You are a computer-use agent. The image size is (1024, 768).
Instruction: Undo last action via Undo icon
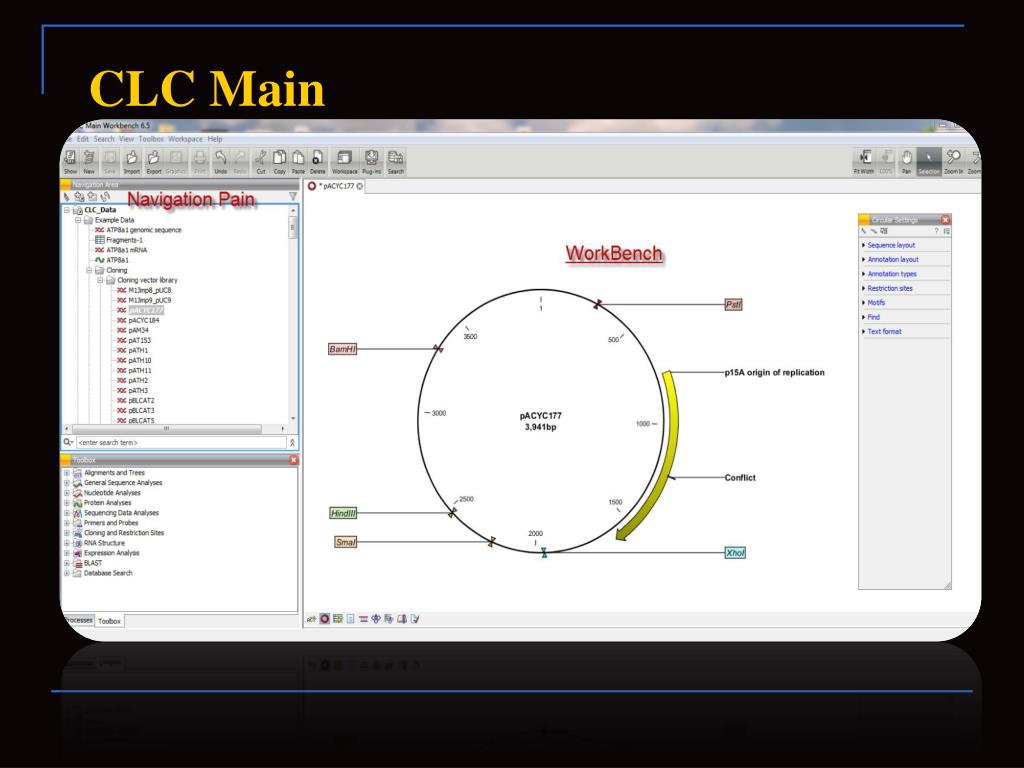[x=221, y=161]
